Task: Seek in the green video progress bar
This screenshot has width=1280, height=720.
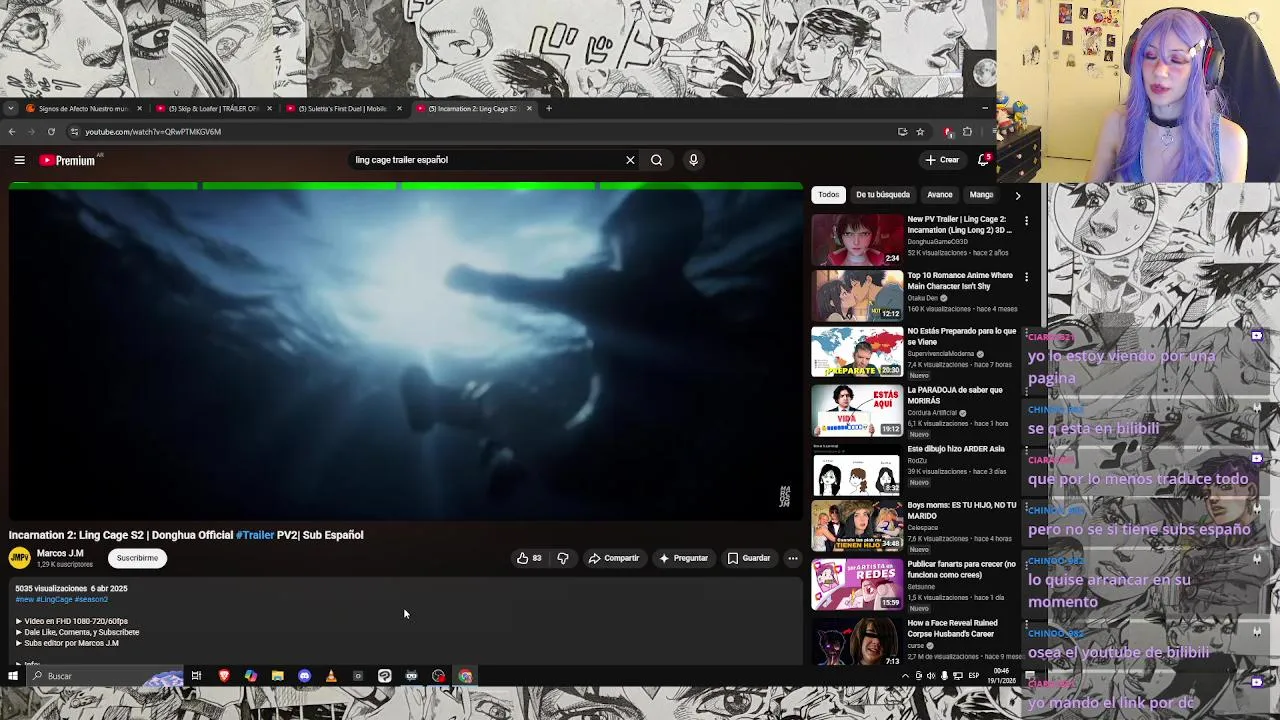Action: [405, 186]
